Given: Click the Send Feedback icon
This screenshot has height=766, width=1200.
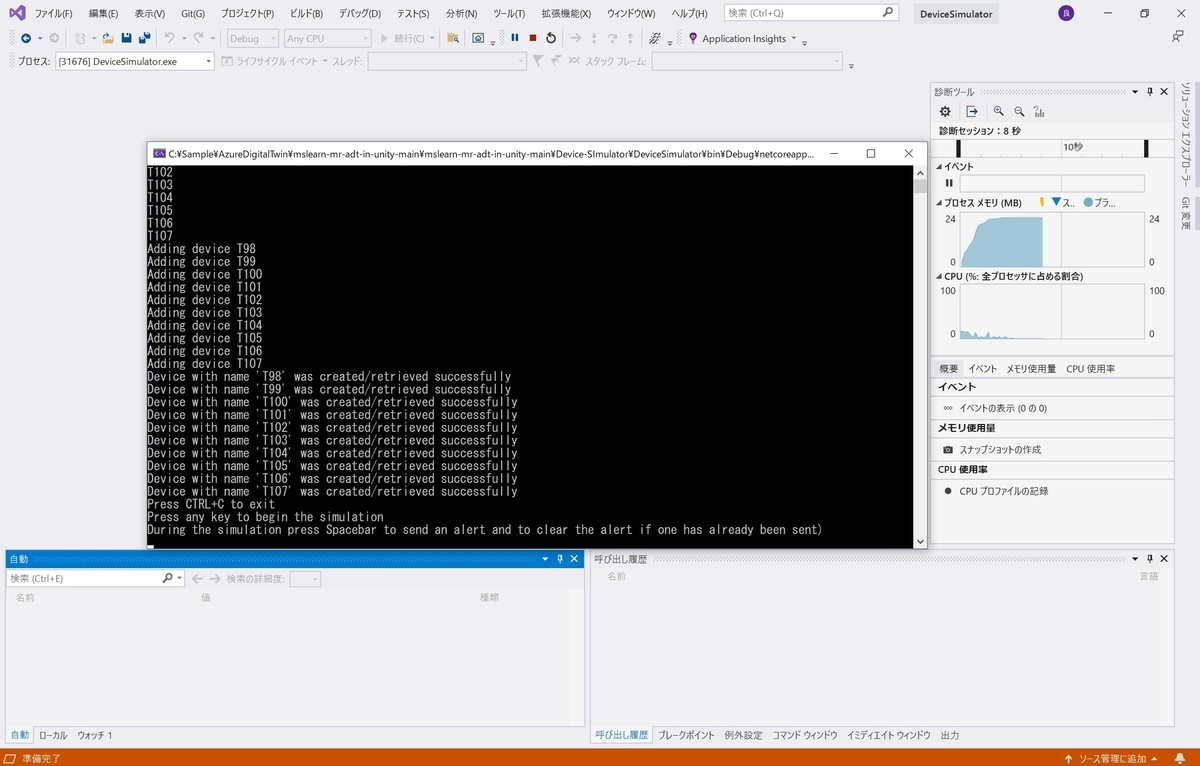Looking at the screenshot, I should pos(1178,36).
